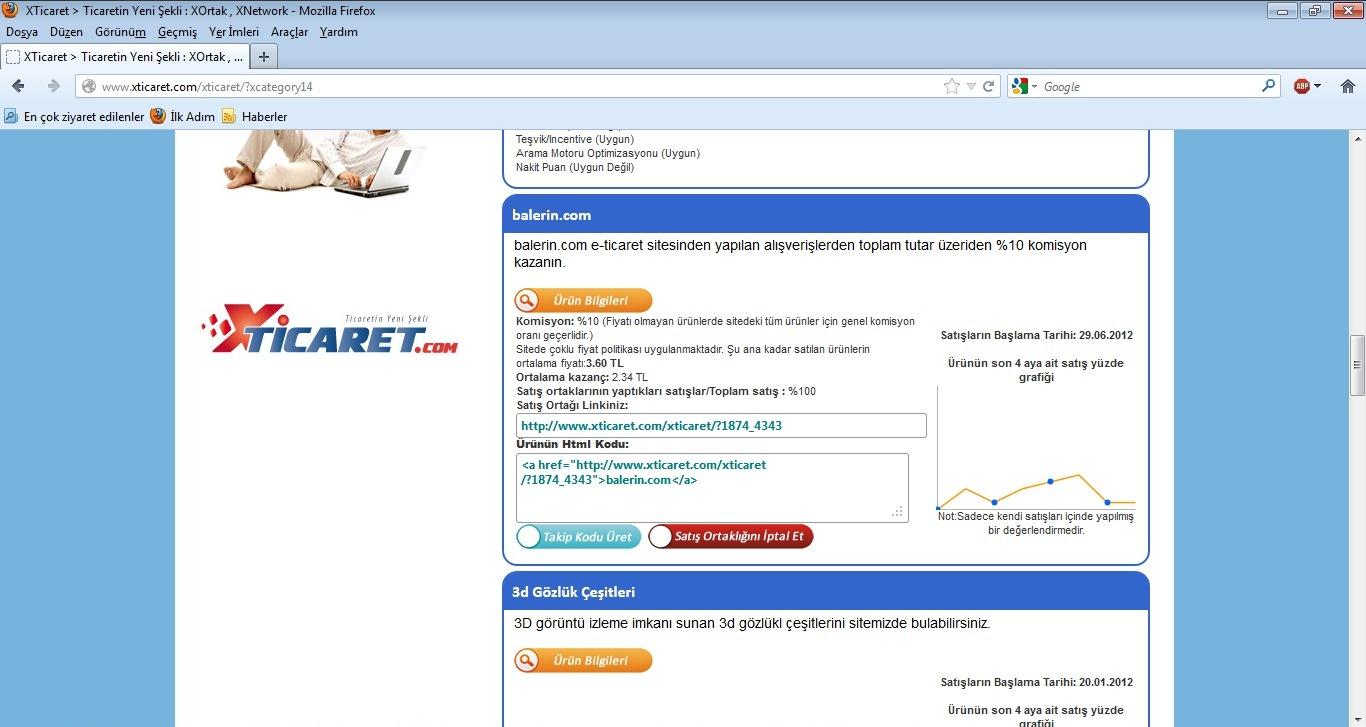Viewport: 1366px width, 727px height.
Task: Select the XTicaret browser tab
Action: [x=124, y=56]
